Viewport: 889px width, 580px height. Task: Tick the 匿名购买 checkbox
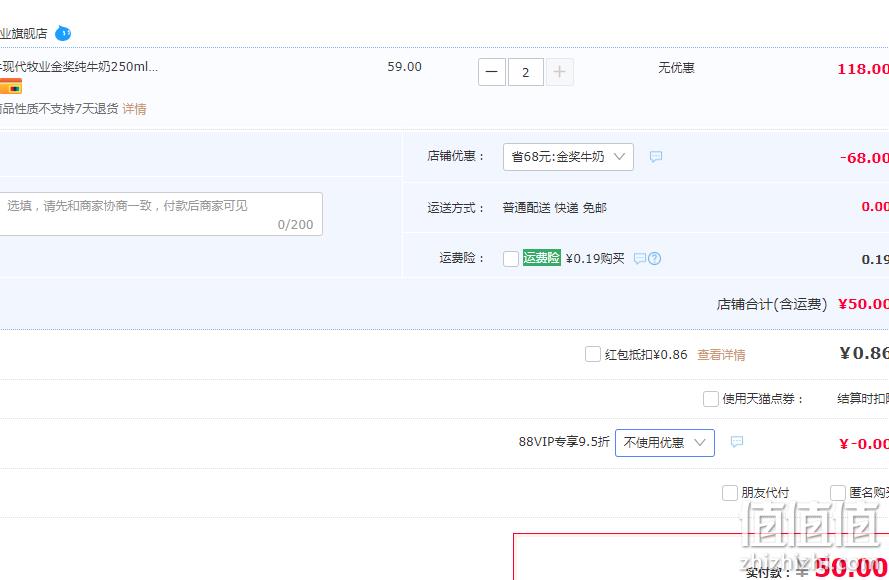click(x=837, y=493)
